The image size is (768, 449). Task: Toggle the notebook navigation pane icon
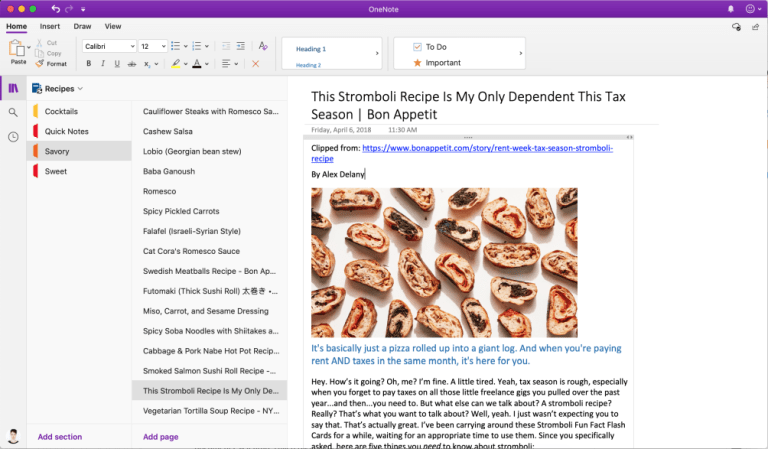(13, 88)
